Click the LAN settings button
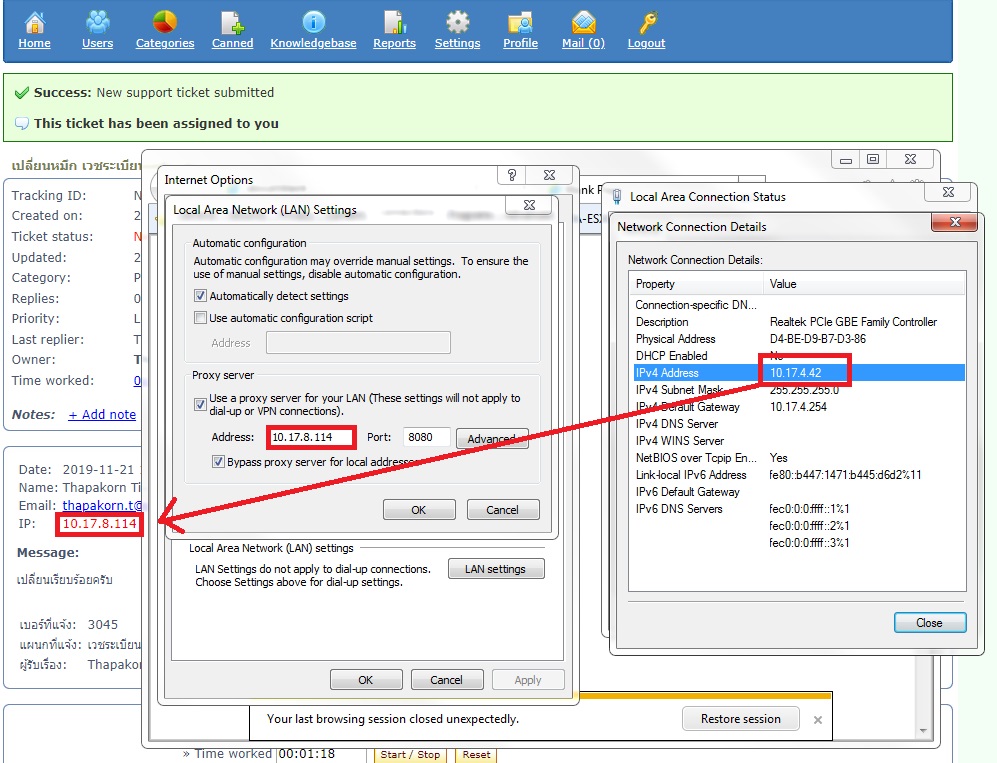Image resolution: width=997 pixels, height=763 pixels. pos(496,569)
